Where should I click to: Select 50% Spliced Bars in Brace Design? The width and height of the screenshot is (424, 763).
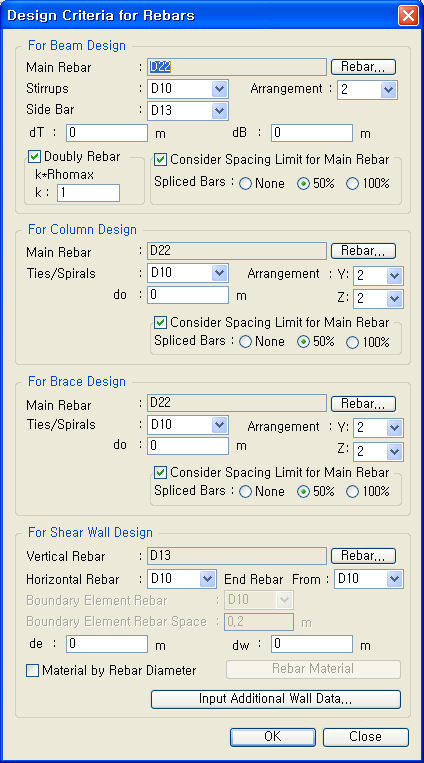pyautogui.click(x=303, y=492)
